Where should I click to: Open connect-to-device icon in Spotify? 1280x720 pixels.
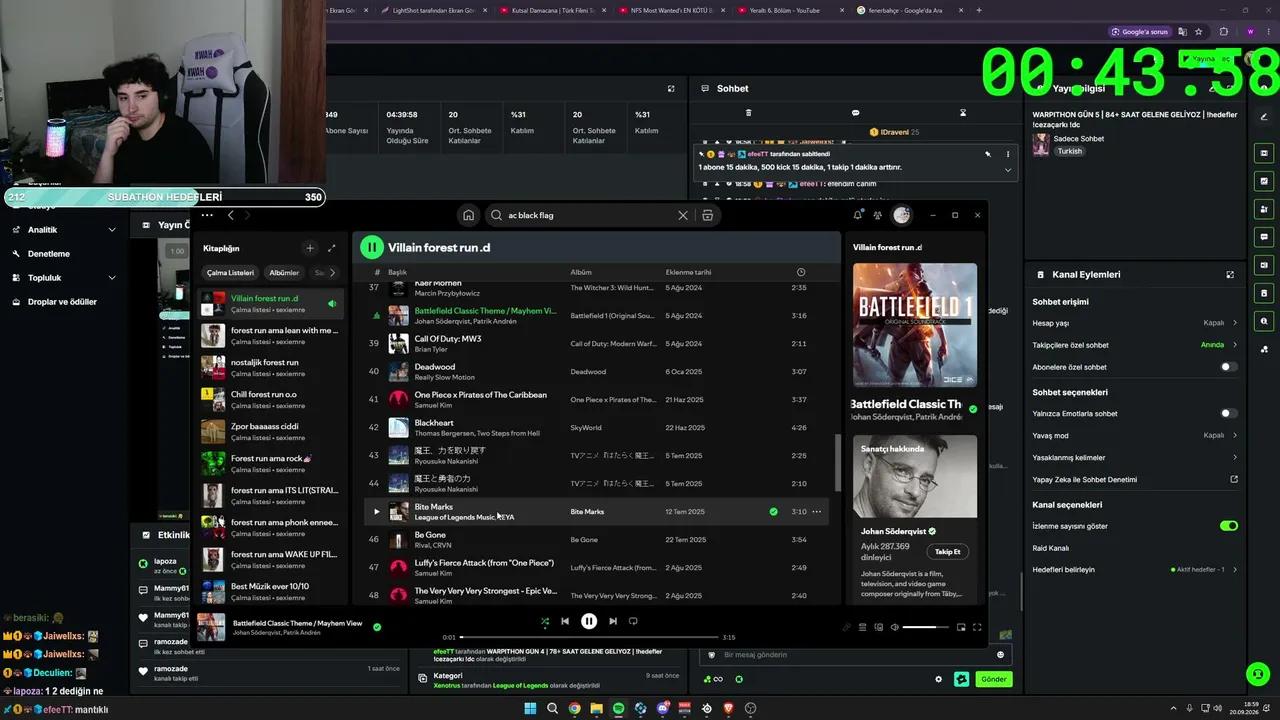(x=879, y=627)
